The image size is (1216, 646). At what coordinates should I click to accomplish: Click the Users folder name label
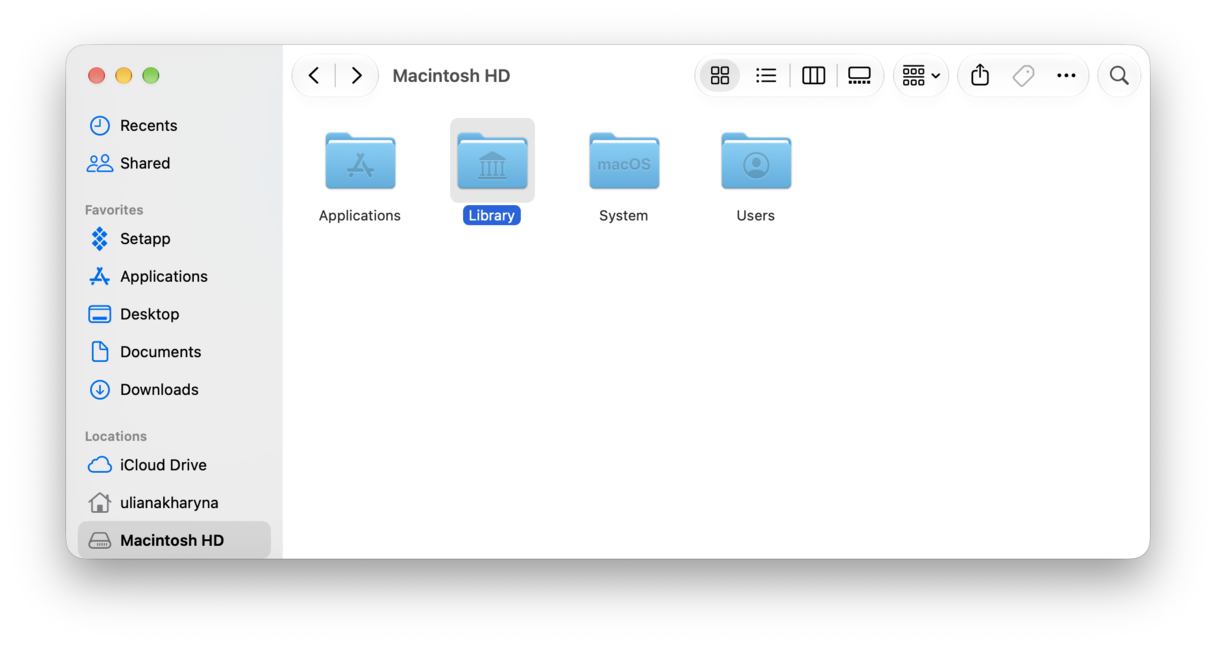point(756,216)
